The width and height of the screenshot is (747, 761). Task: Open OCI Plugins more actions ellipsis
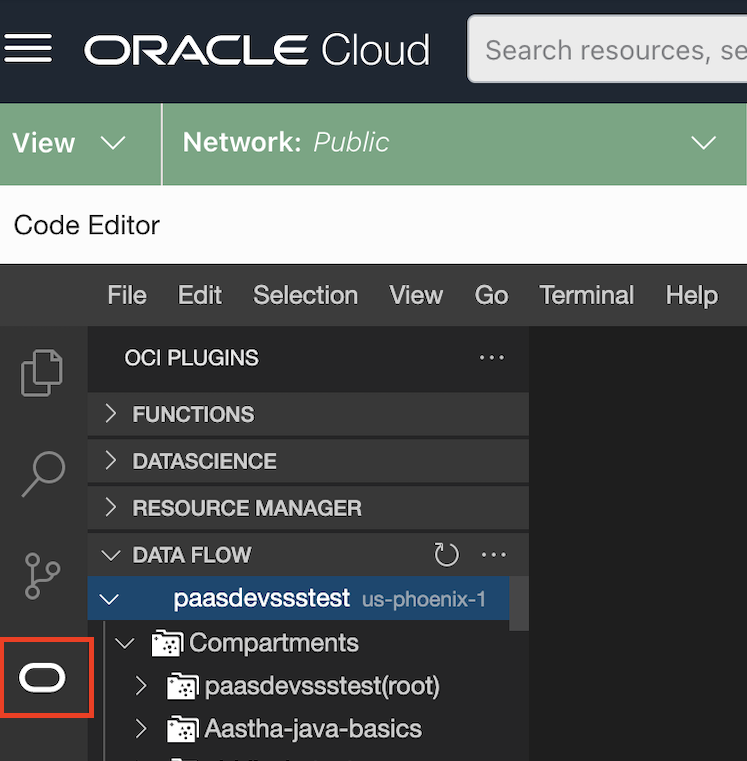point(492,358)
